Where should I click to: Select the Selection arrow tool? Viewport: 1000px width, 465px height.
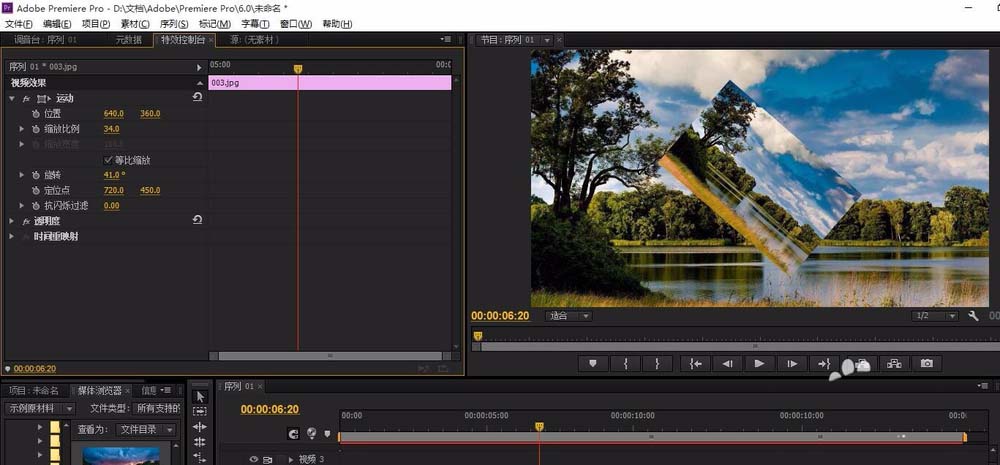[200, 396]
